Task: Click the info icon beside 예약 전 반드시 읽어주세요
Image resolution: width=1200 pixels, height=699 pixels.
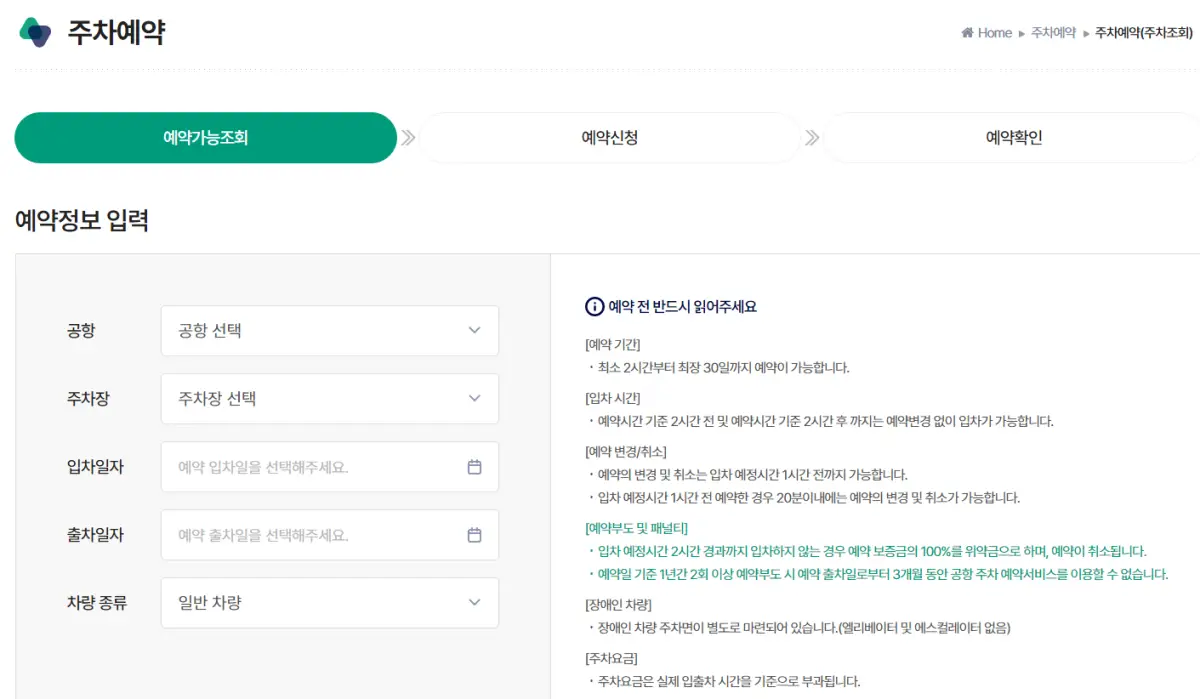Action: [x=594, y=307]
